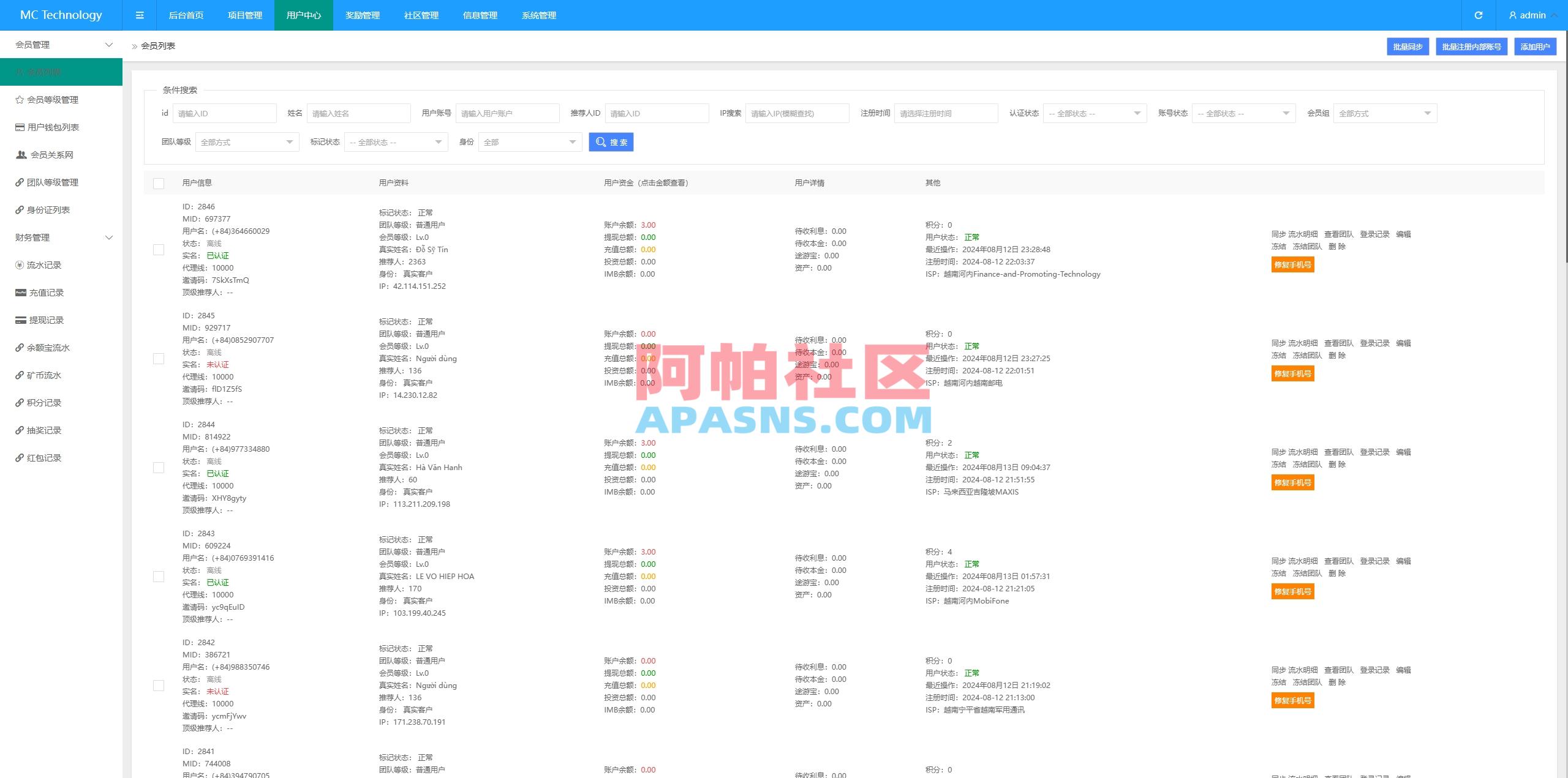Check the row checkbox for user ID 2844
Image resolution: width=1568 pixels, height=778 pixels.
159,467
